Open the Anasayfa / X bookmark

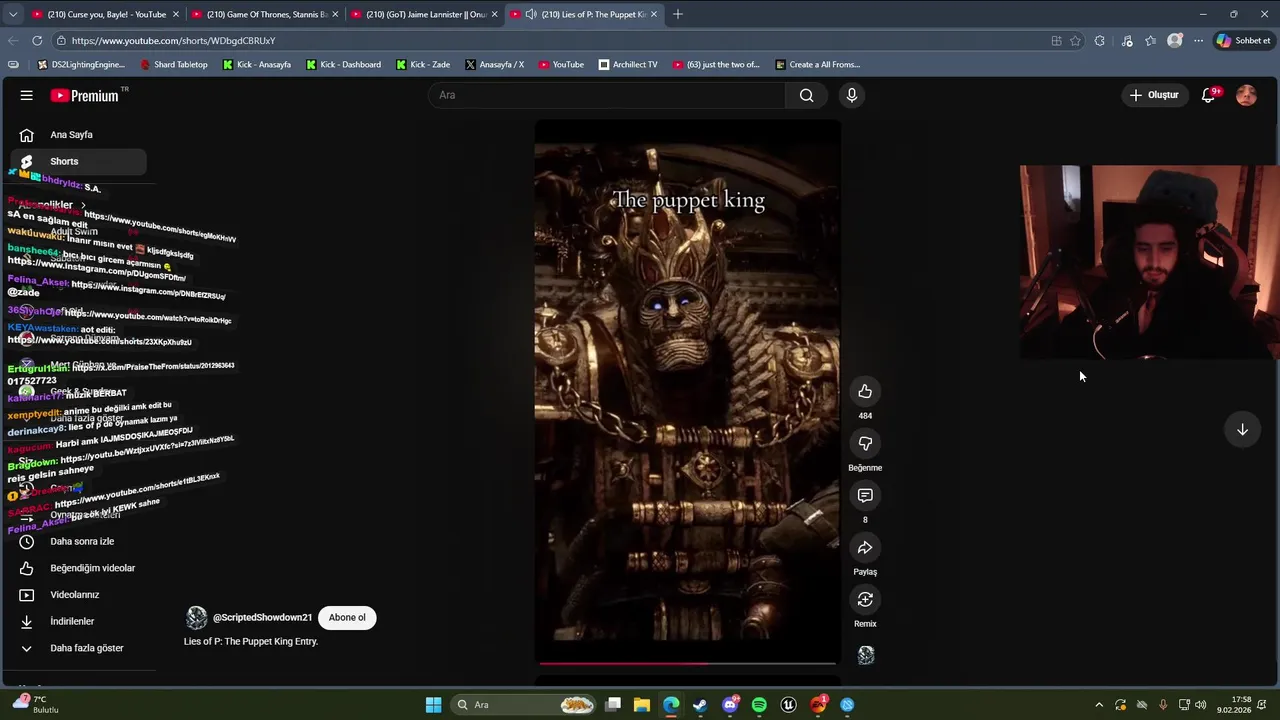pos(494,65)
